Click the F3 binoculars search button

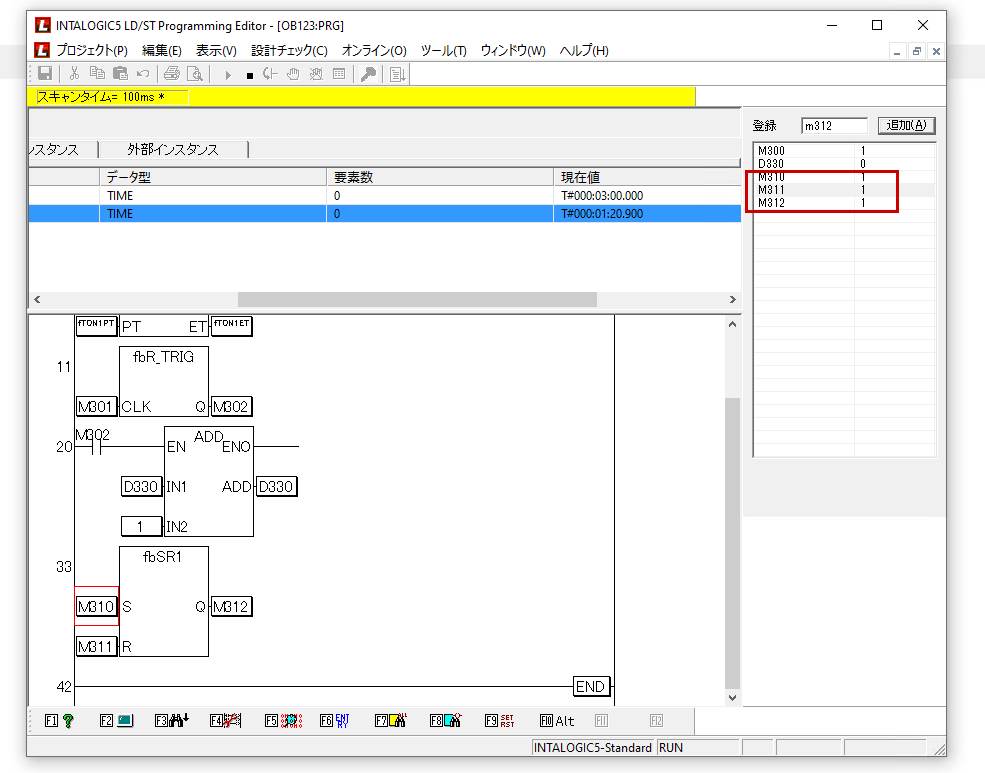pyautogui.click(x=169, y=720)
